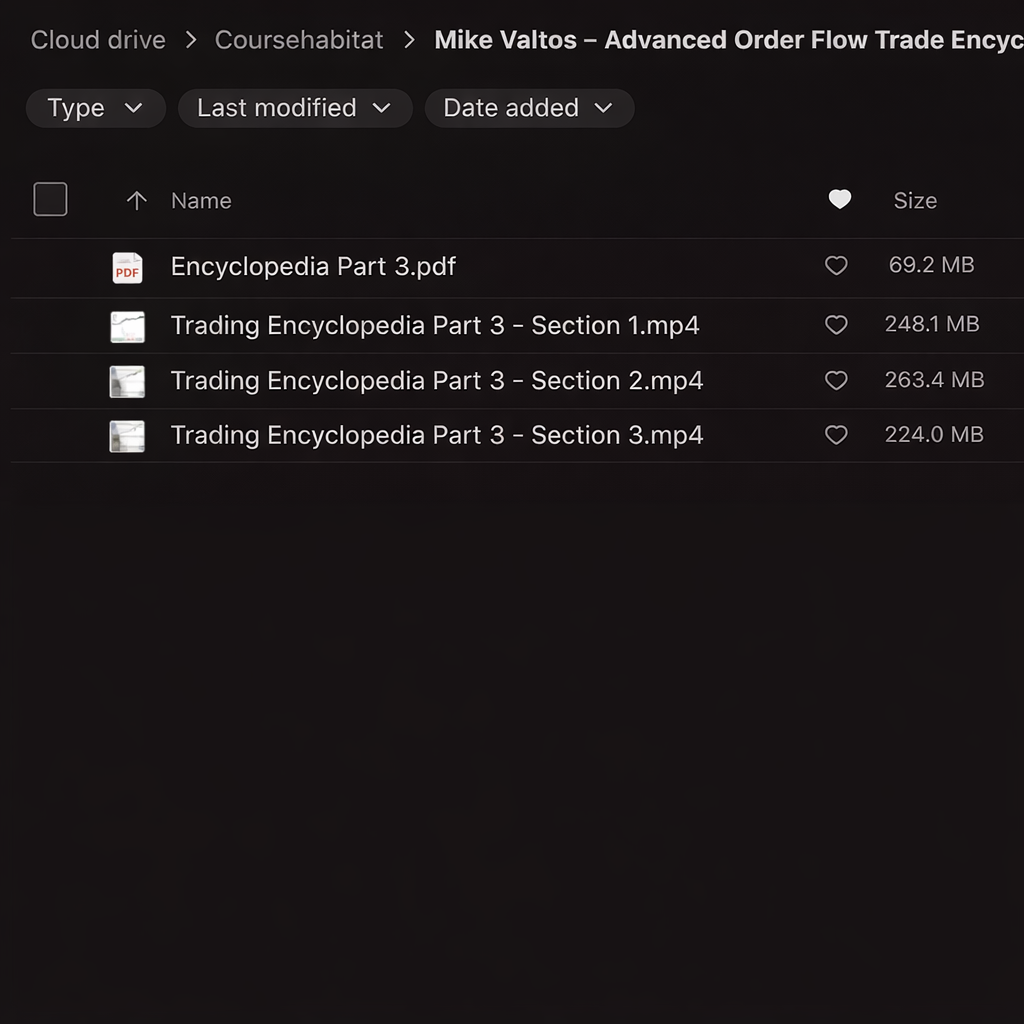Mark Section 3.mp4 as favorite

(x=836, y=435)
